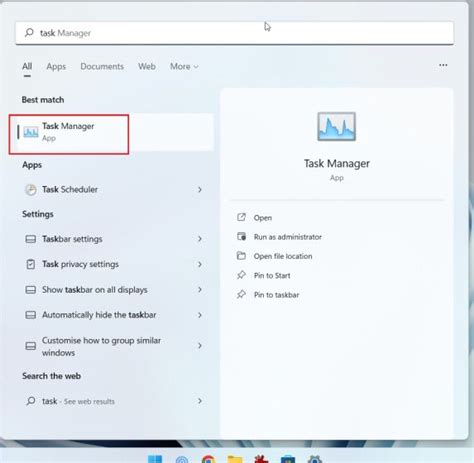
Task: Click the icon beside Automatically hide the taskbar
Action: coord(31,315)
